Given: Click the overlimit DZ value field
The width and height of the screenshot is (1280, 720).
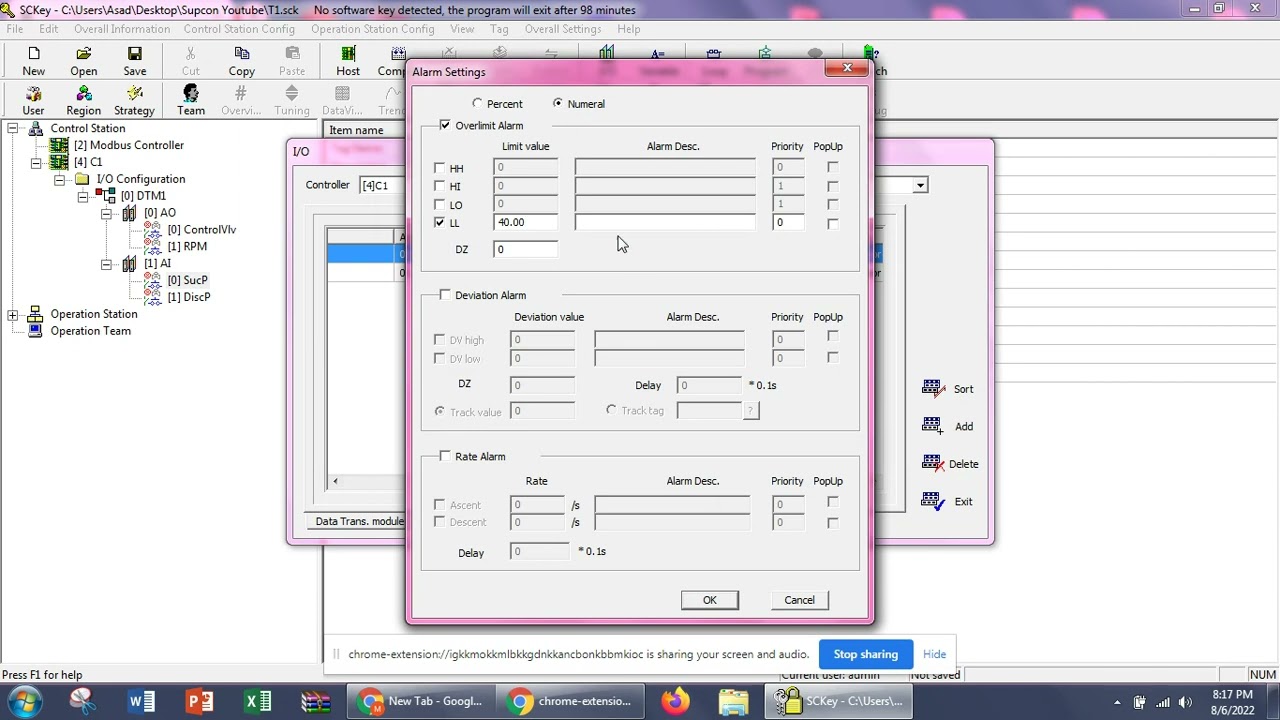Looking at the screenshot, I should point(525,249).
